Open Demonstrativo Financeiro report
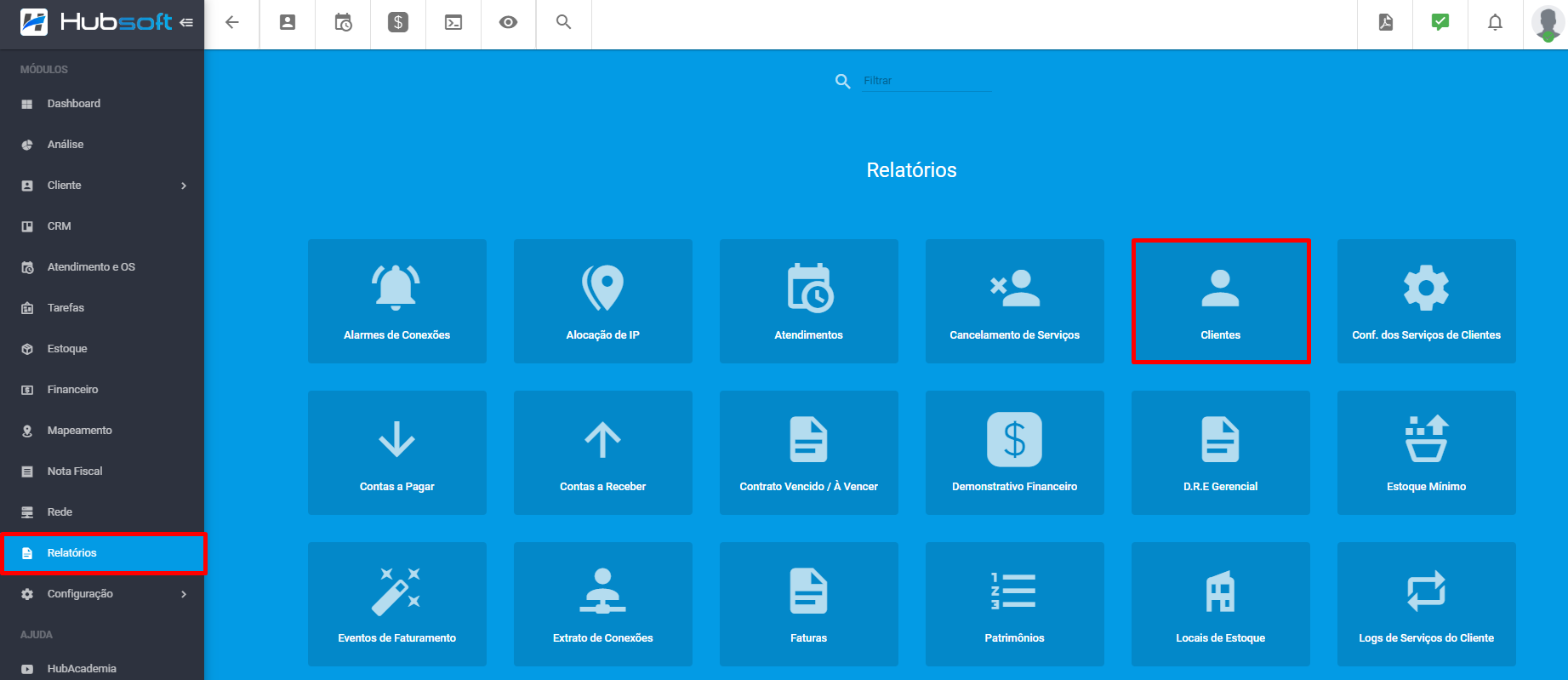The width and height of the screenshot is (1568, 680). 1015,453
